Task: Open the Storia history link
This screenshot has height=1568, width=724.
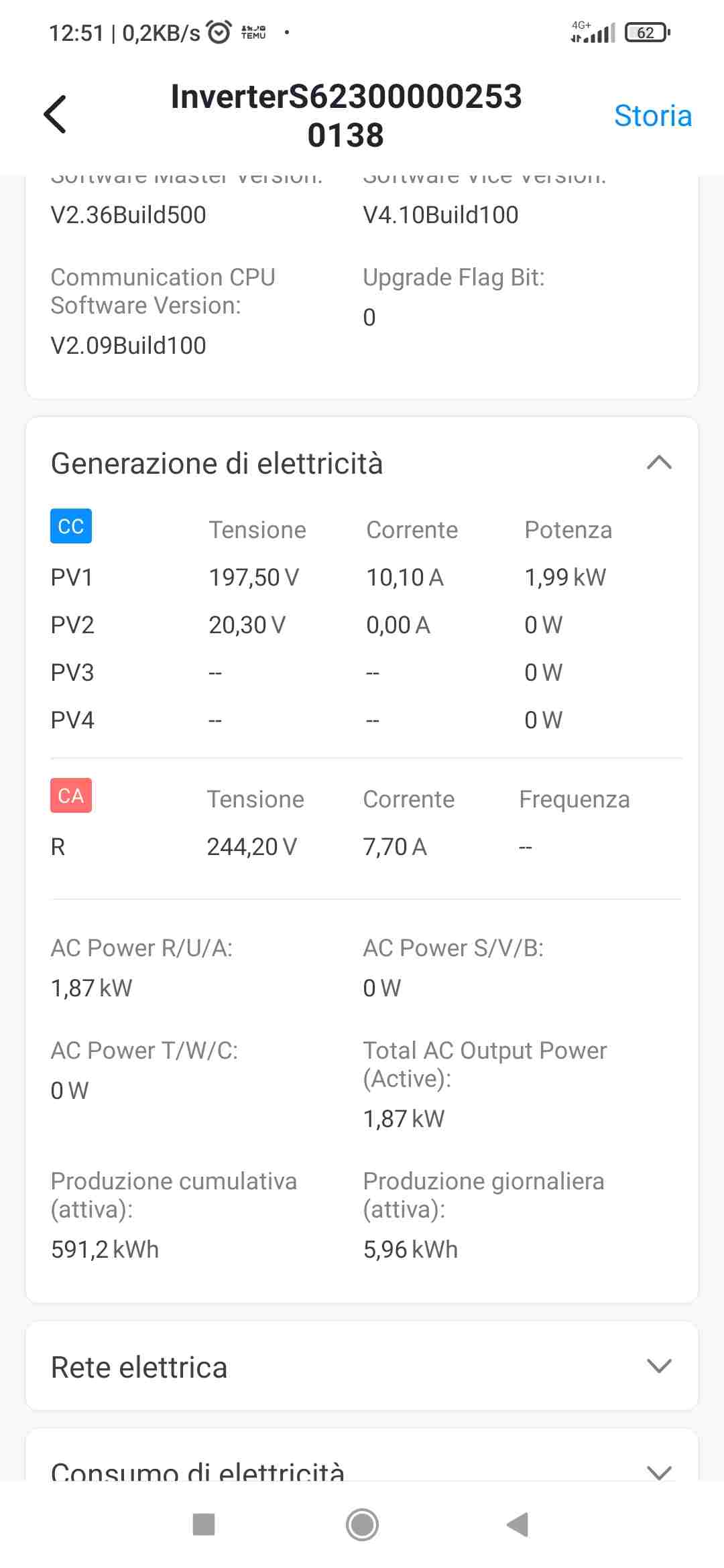Action: [x=653, y=116]
